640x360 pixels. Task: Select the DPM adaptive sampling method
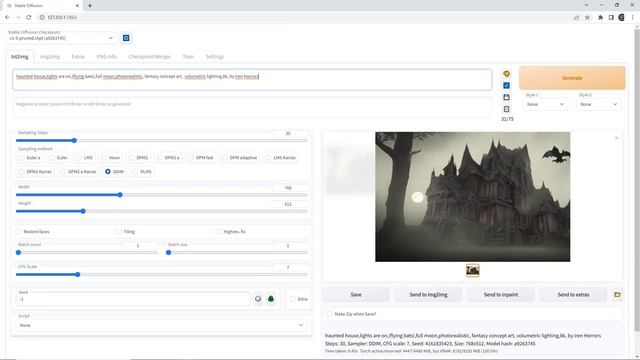240,158
